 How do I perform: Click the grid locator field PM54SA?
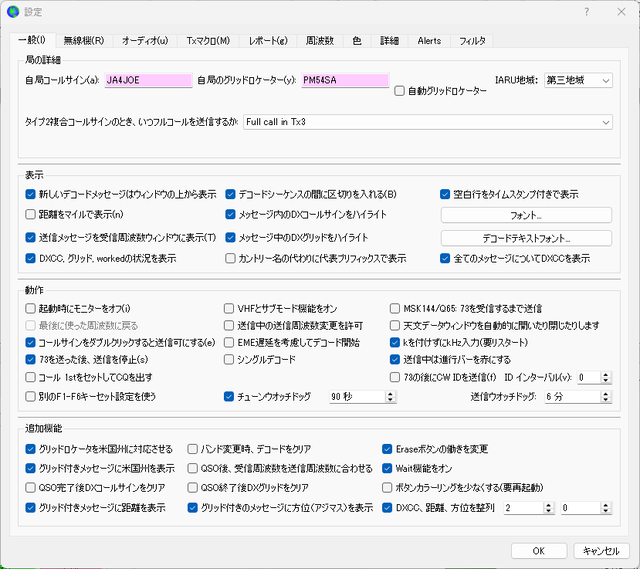coord(345,80)
